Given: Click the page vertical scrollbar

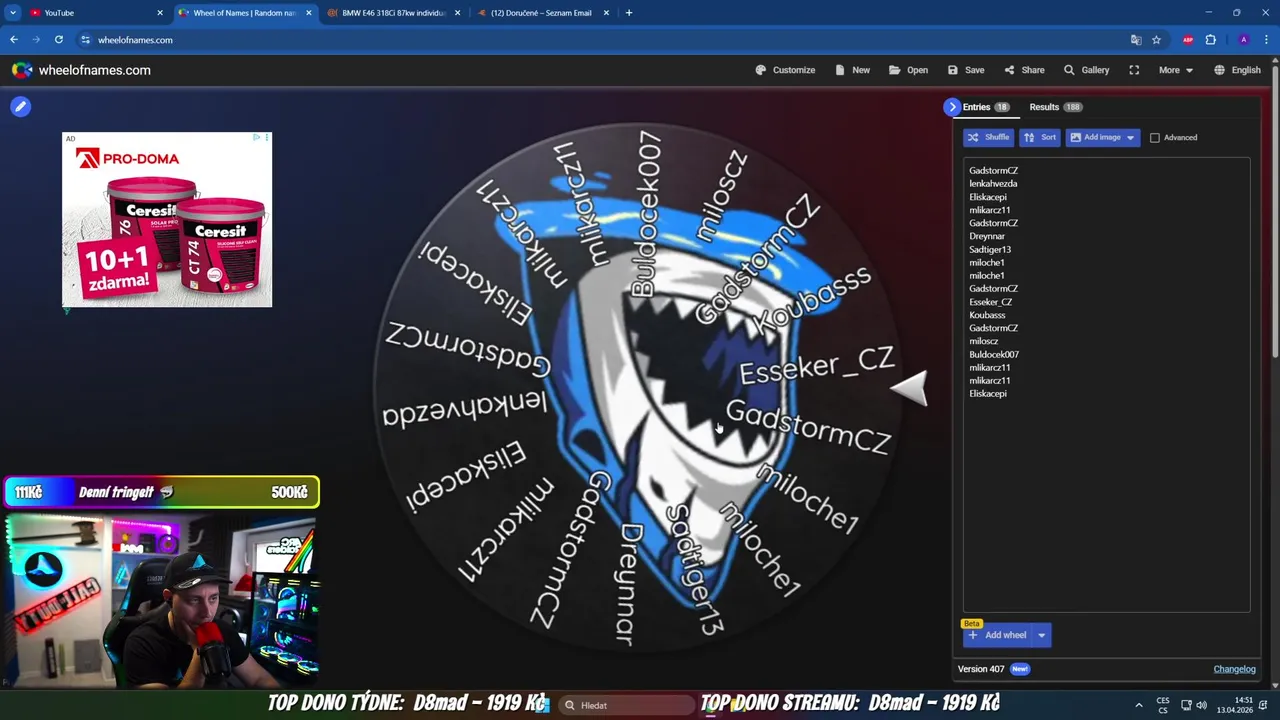Looking at the screenshot, I should pyautogui.click(x=1275, y=210).
